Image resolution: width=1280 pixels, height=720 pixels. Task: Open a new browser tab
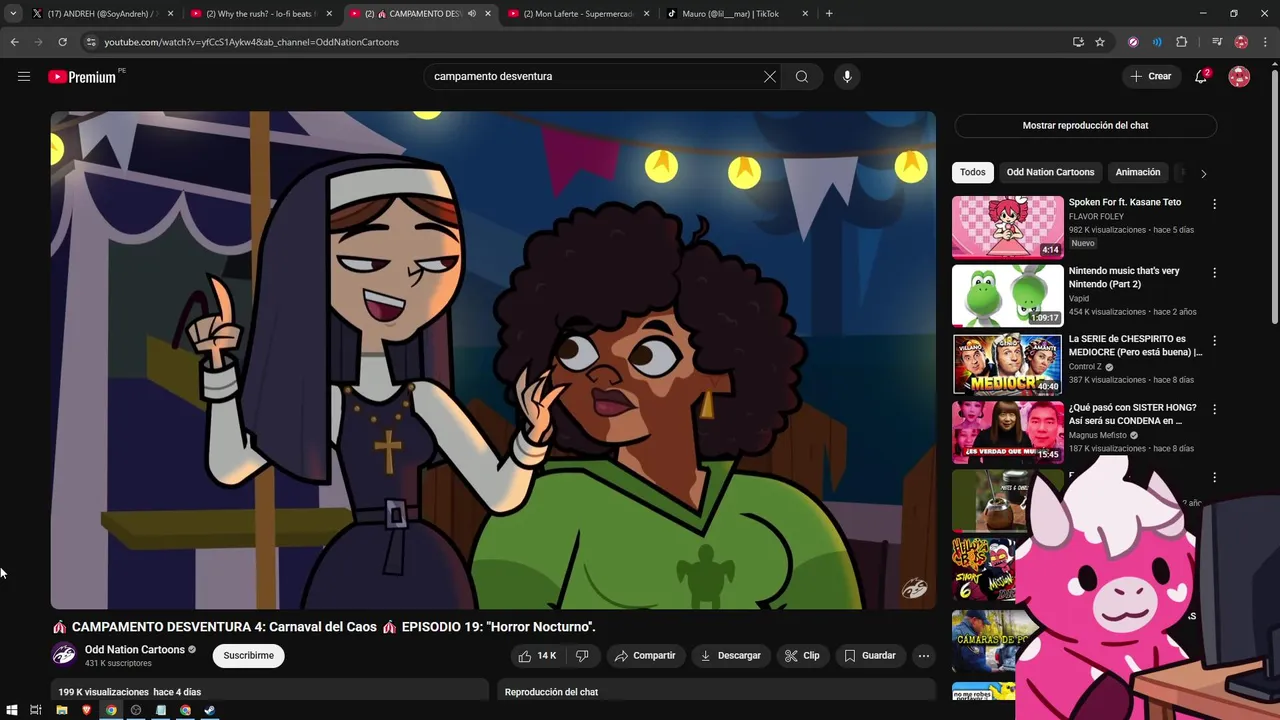[829, 14]
